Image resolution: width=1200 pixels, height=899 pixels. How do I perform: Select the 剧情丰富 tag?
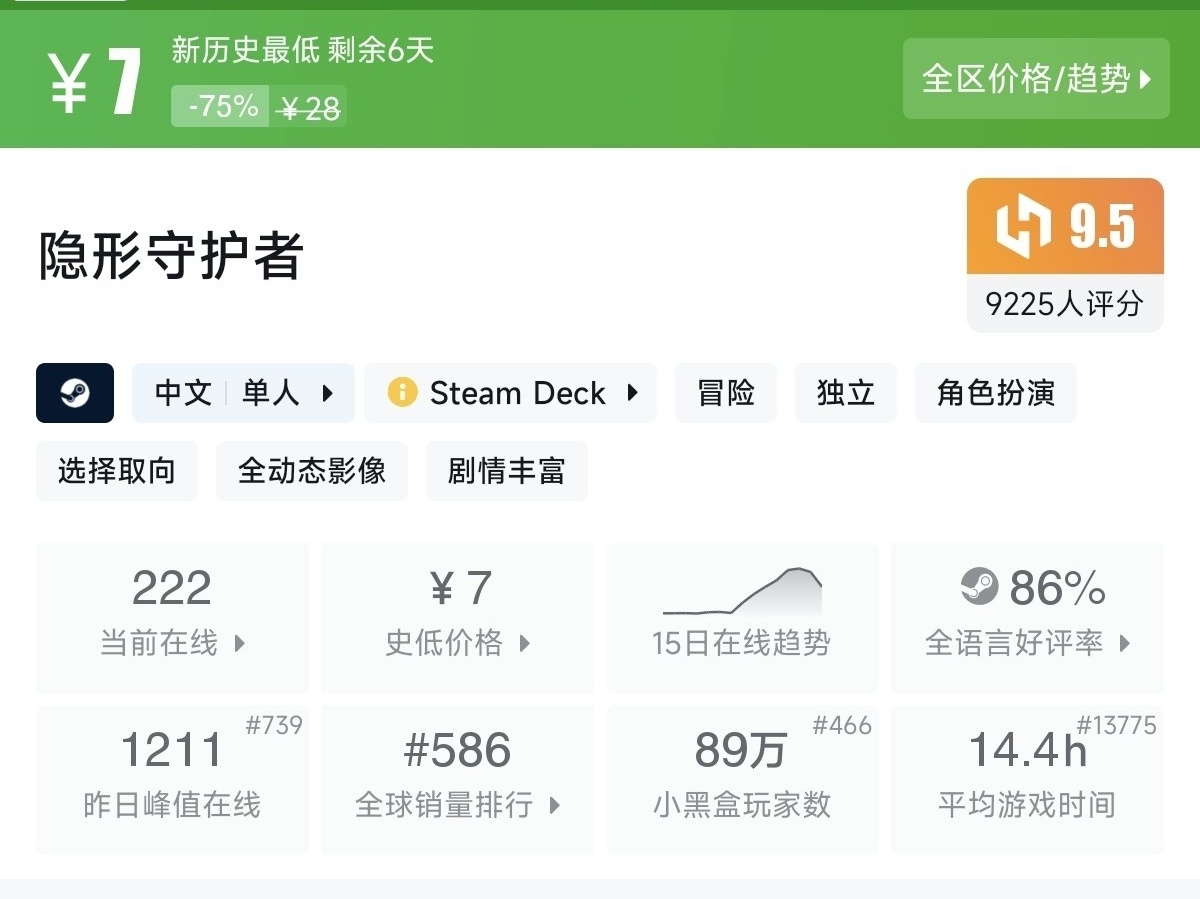(x=507, y=471)
